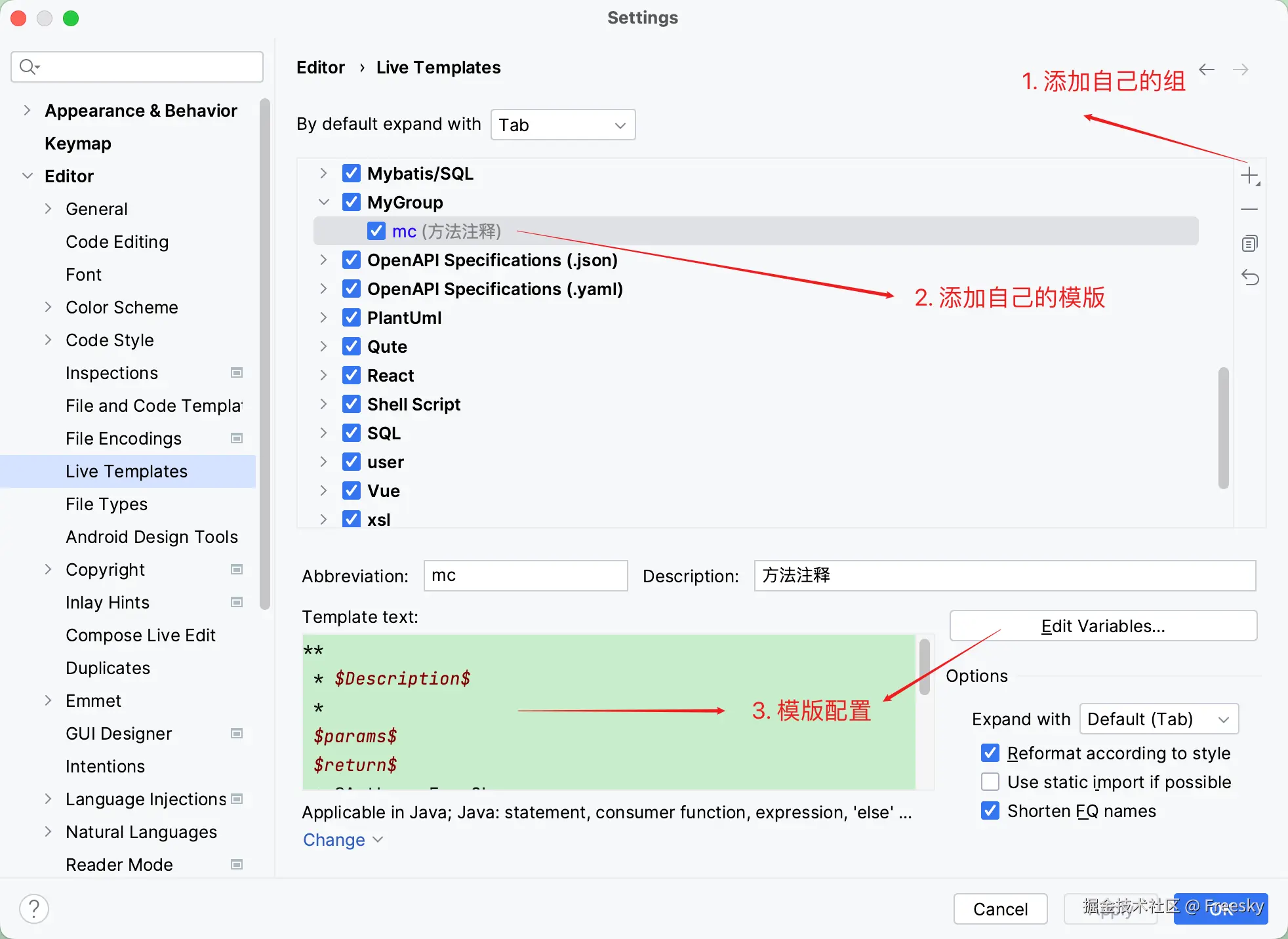Click the Edit Variables button

tap(1102, 626)
